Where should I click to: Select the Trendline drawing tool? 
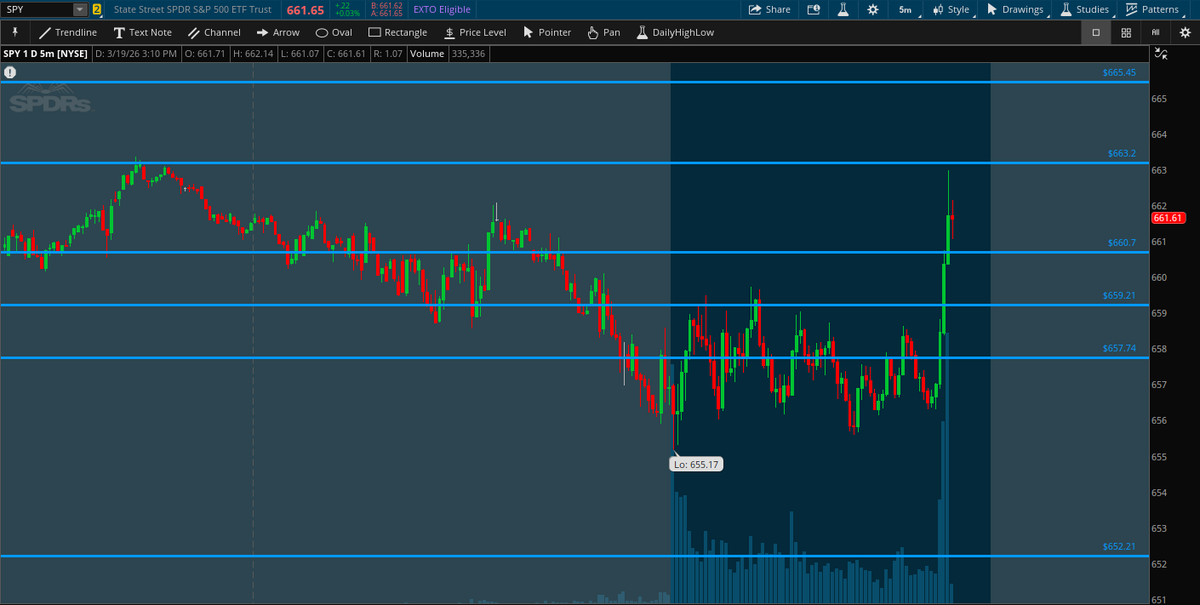click(68, 32)
